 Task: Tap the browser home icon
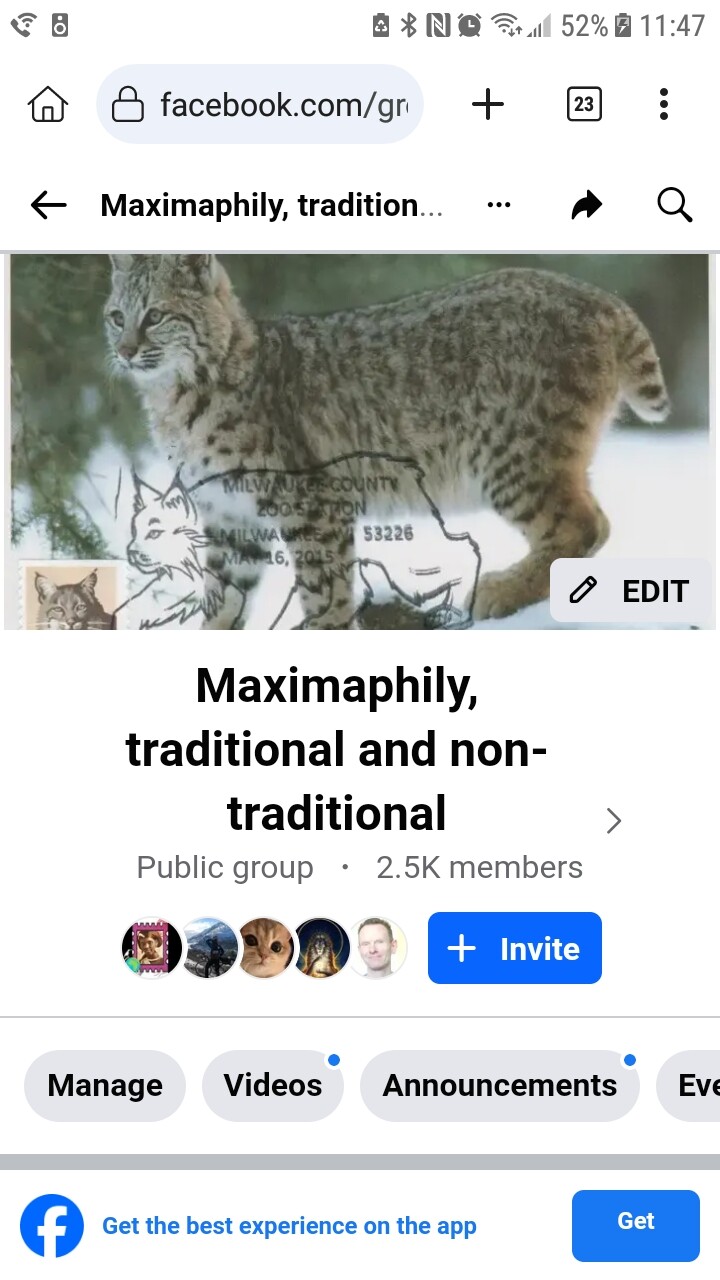[48, 104]
